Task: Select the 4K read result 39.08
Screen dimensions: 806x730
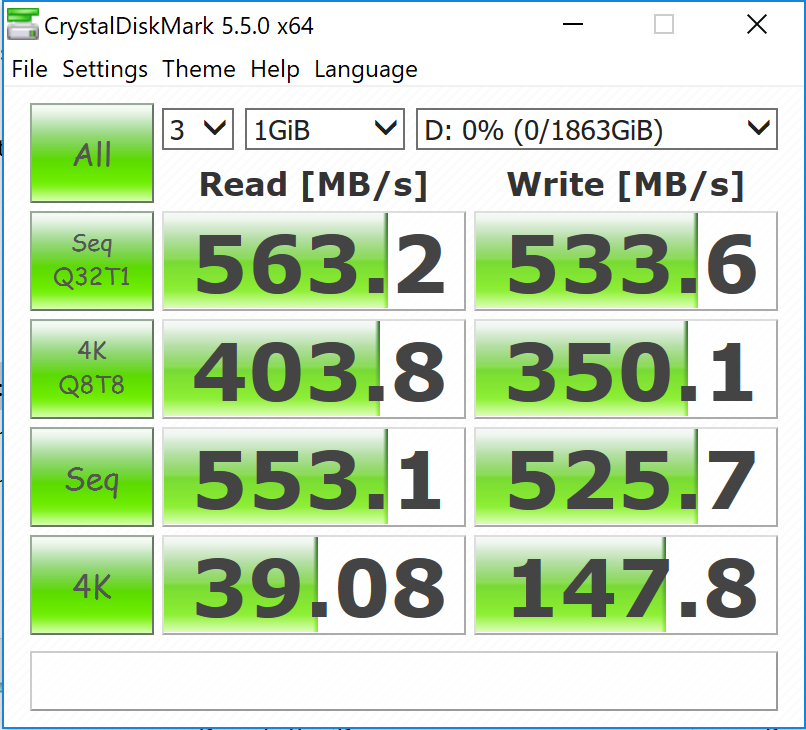Action: pyautogui.click(x=314, y=585)
